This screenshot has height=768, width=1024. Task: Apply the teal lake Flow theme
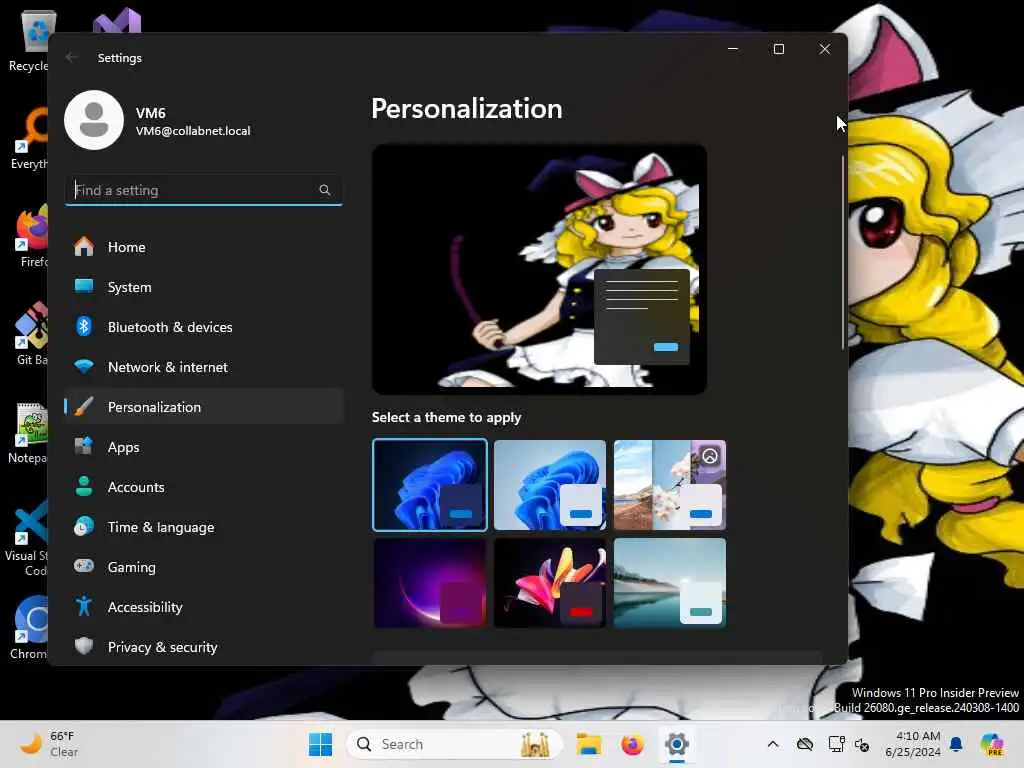(670, 583)
